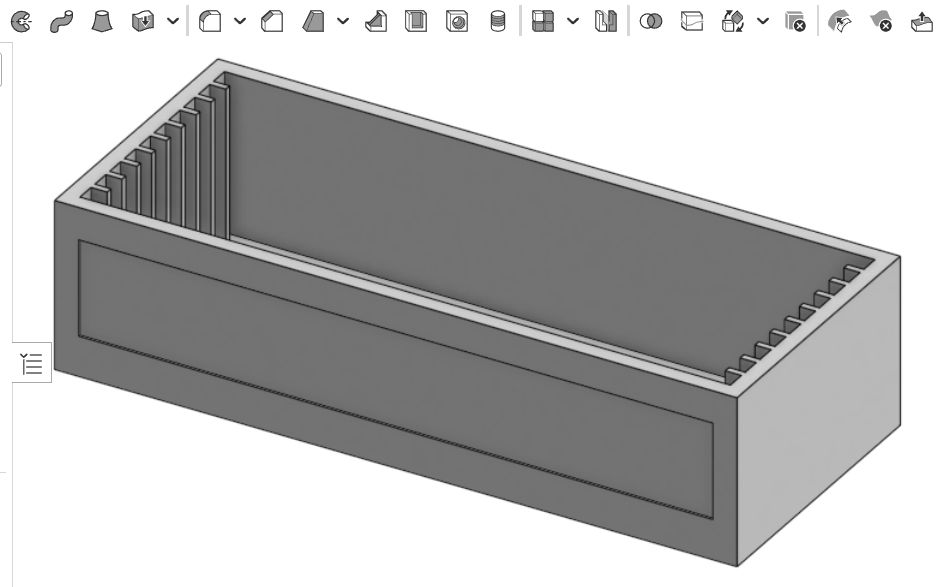
Task: Pick the Chamfer tool
Action: tap(272, 22)
